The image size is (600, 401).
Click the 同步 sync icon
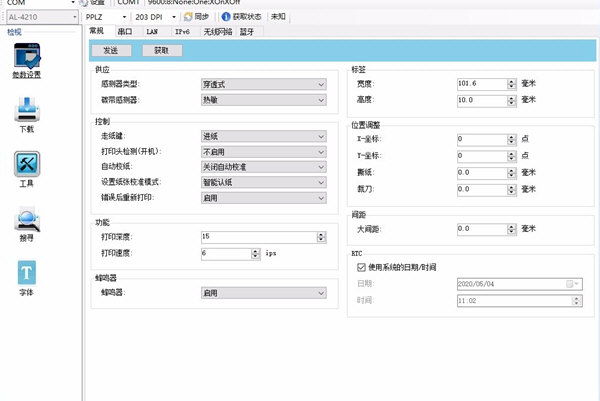pos(188,17)
